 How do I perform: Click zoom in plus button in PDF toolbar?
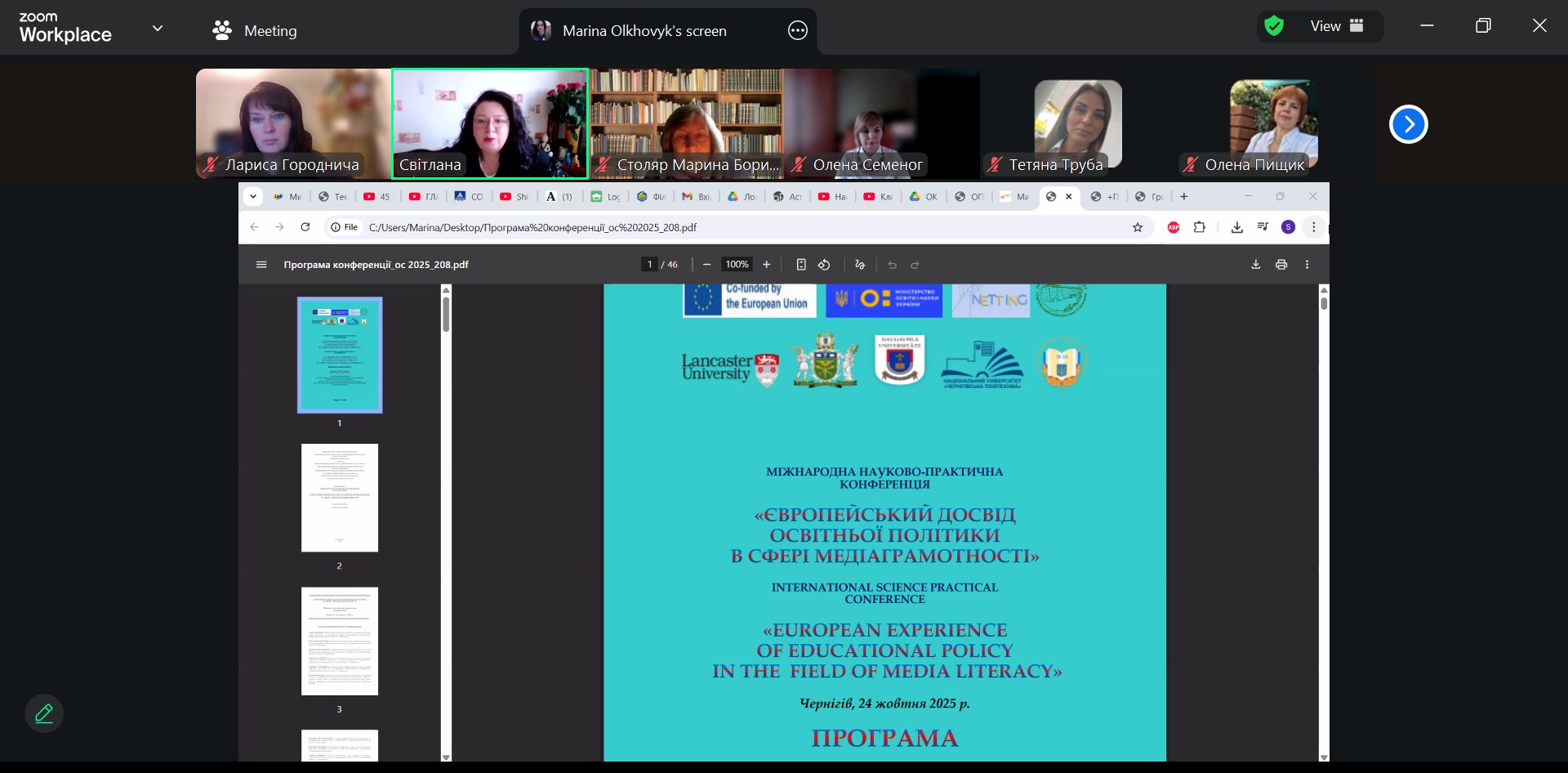tap(766, 265)
